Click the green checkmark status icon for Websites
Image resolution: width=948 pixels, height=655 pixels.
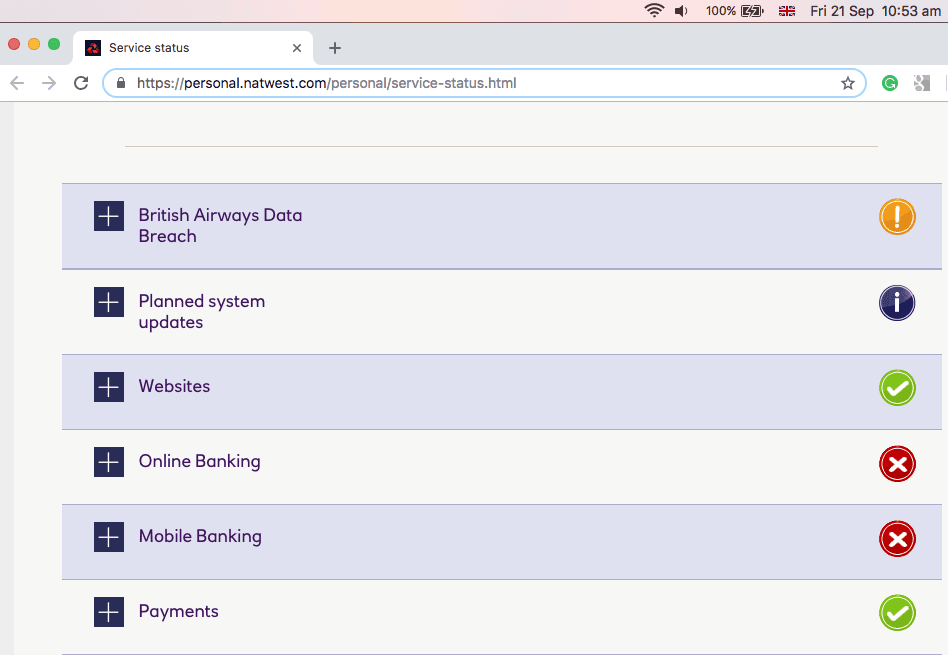[x=897, y=388]
